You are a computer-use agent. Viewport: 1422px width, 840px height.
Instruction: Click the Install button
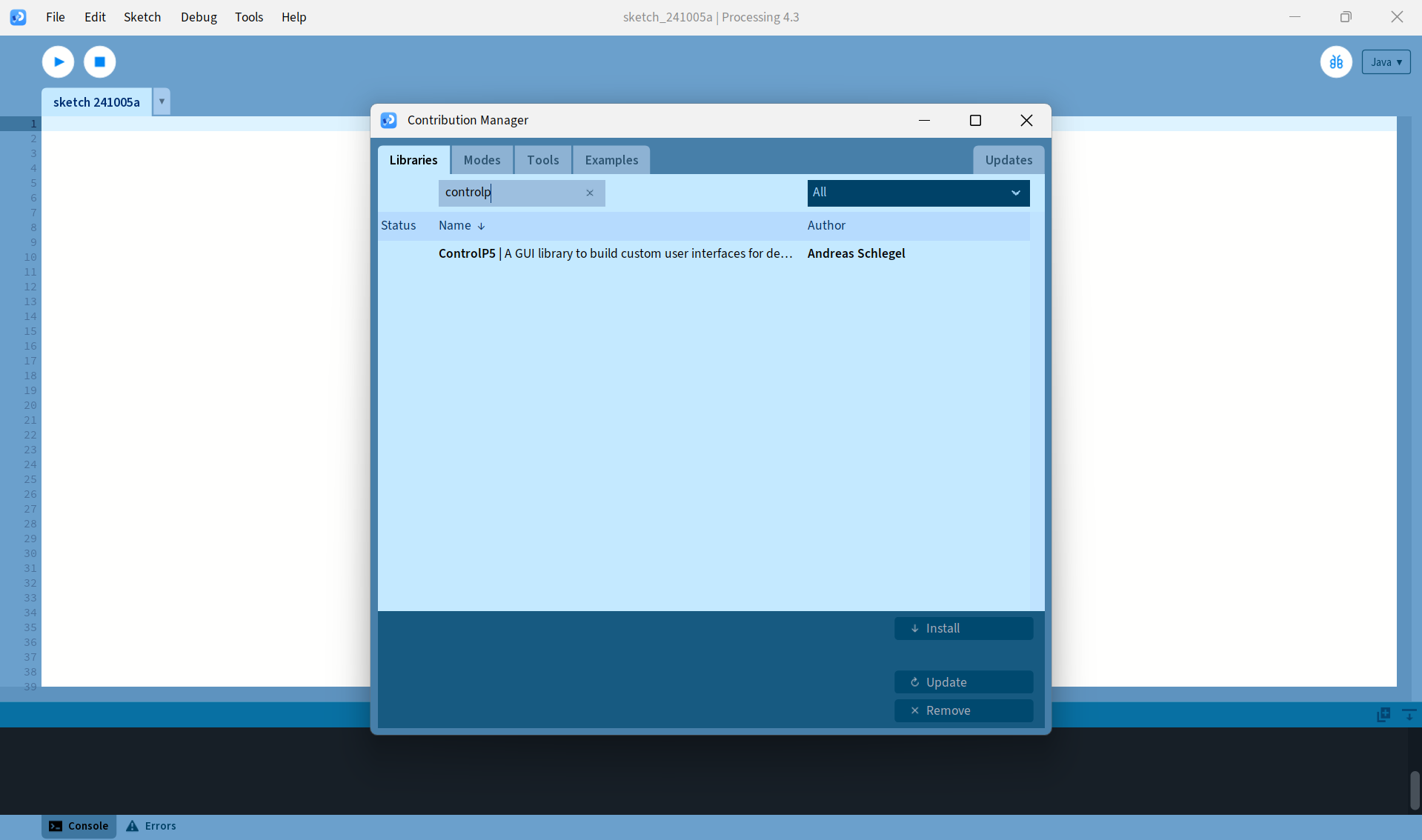pyautogui.click(x=963, y=628)
